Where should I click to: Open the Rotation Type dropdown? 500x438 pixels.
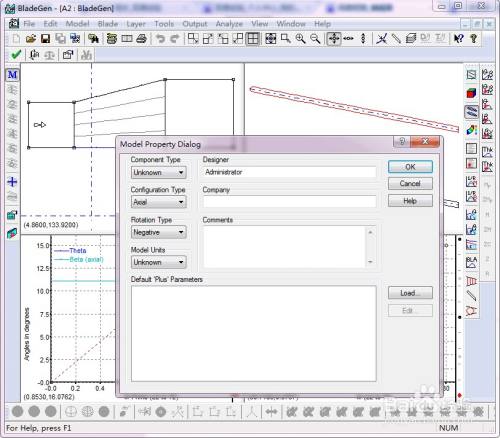pyautogui.click(x=159, y=232)
